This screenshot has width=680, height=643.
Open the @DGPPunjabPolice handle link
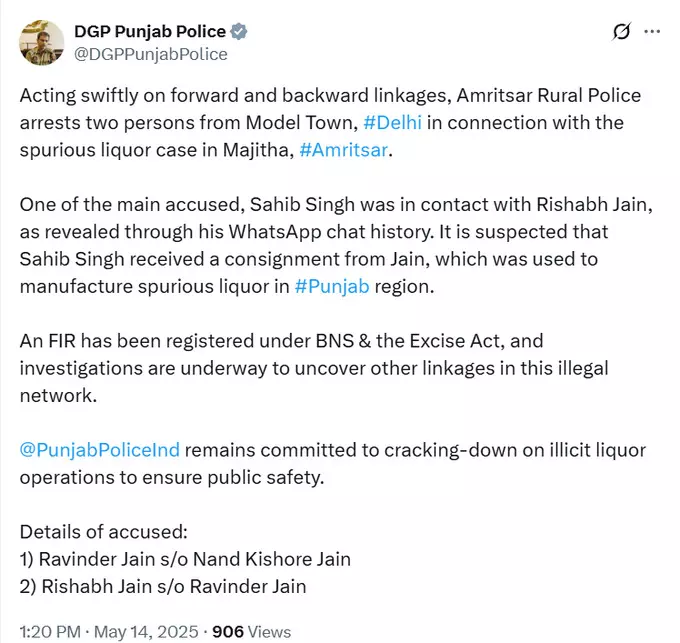pyautogui.click(x=151, y=54)
